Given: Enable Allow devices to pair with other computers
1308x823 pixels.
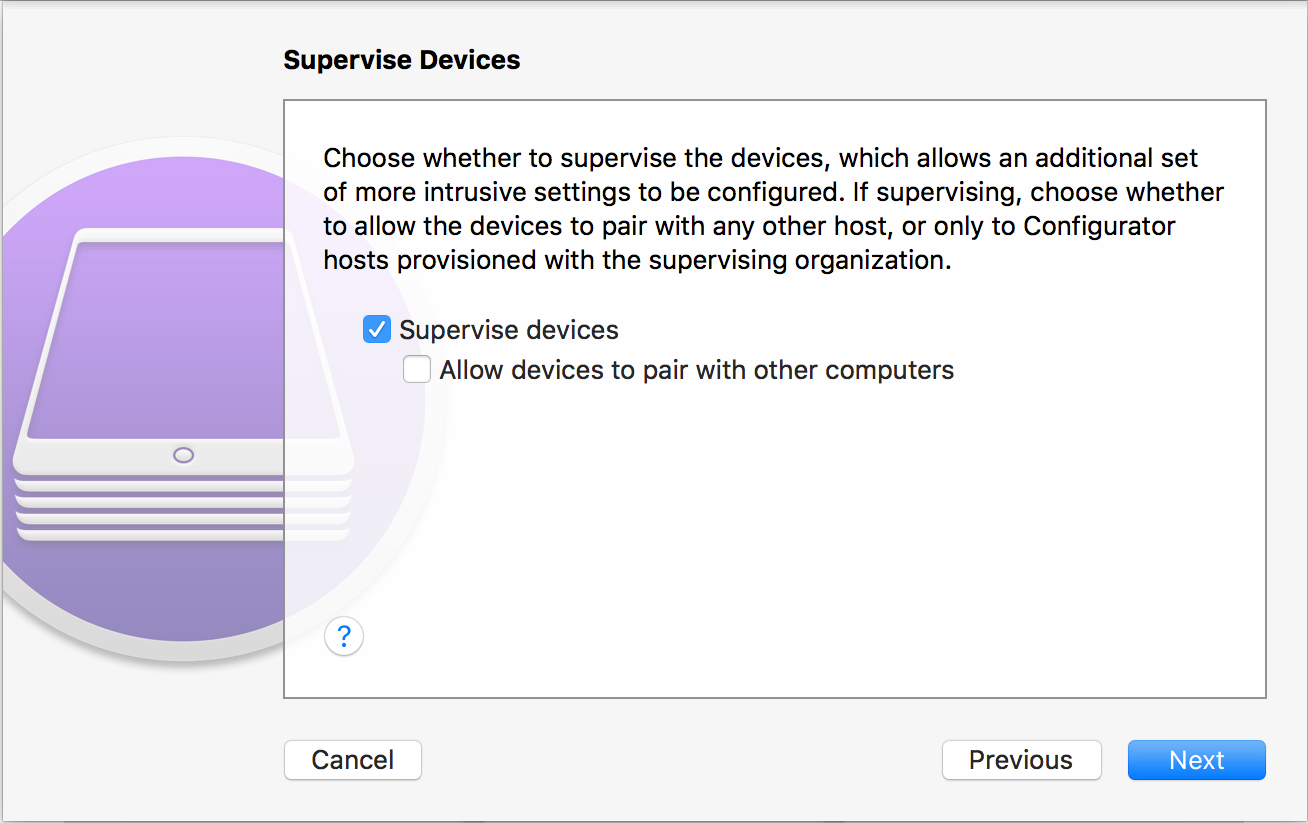Looking at the screenshot, I should pyautogui.click(x=417, y=370).
